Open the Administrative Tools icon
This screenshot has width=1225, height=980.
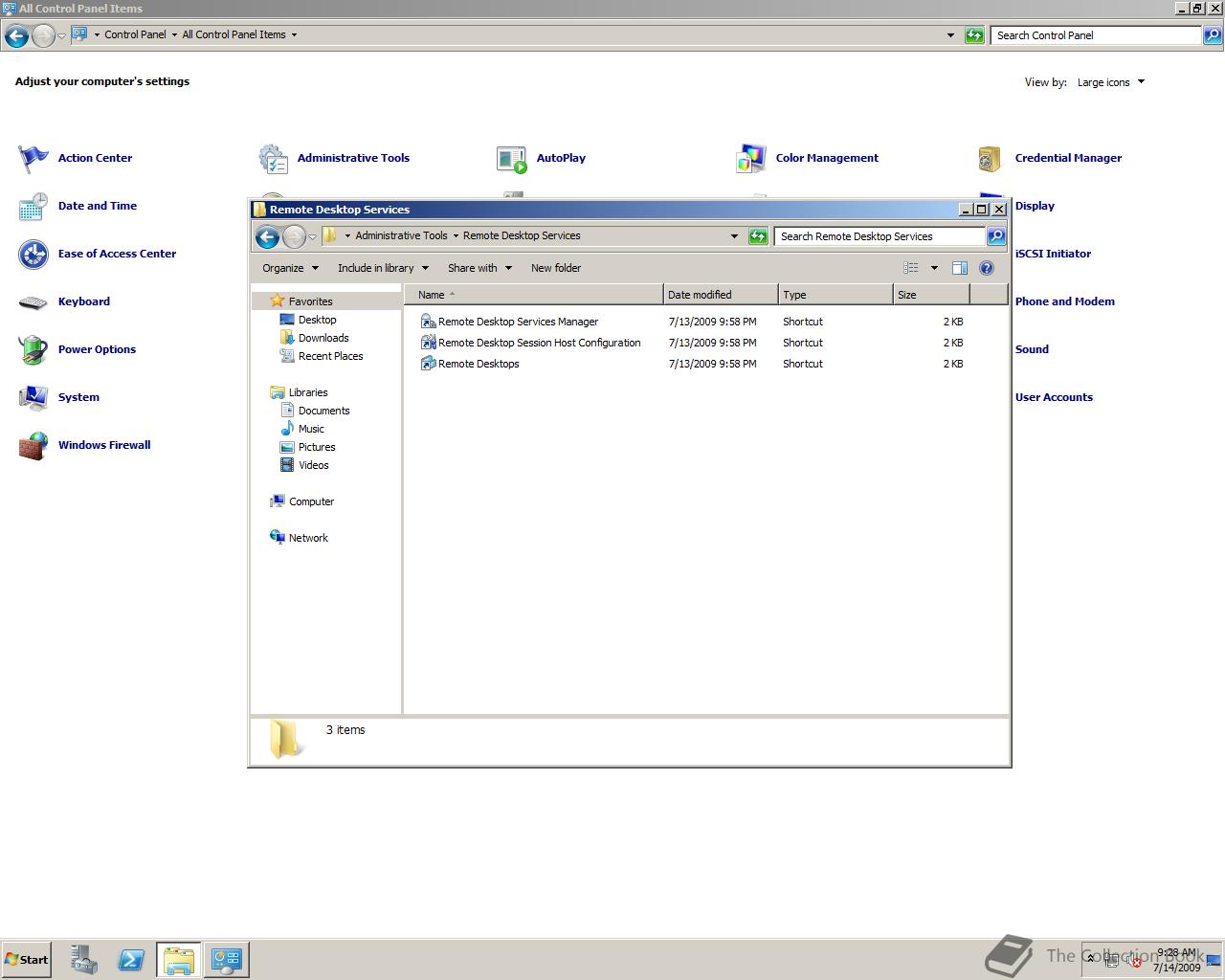coord(273,159)
